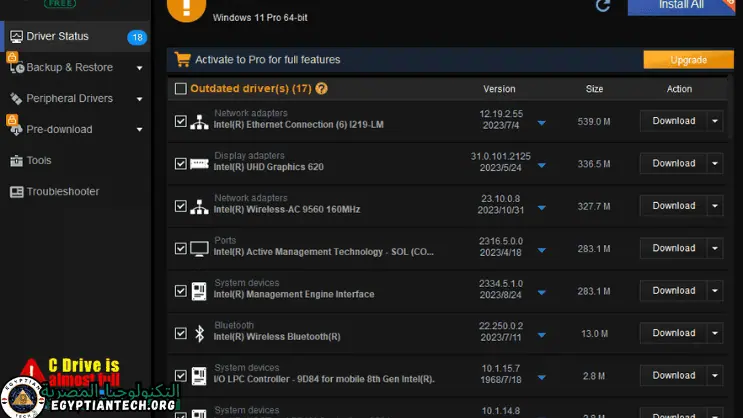Click the Active Management Technology monitor icon
The image size is (743, 418).
pyautogui.click(x=199, y=249)
